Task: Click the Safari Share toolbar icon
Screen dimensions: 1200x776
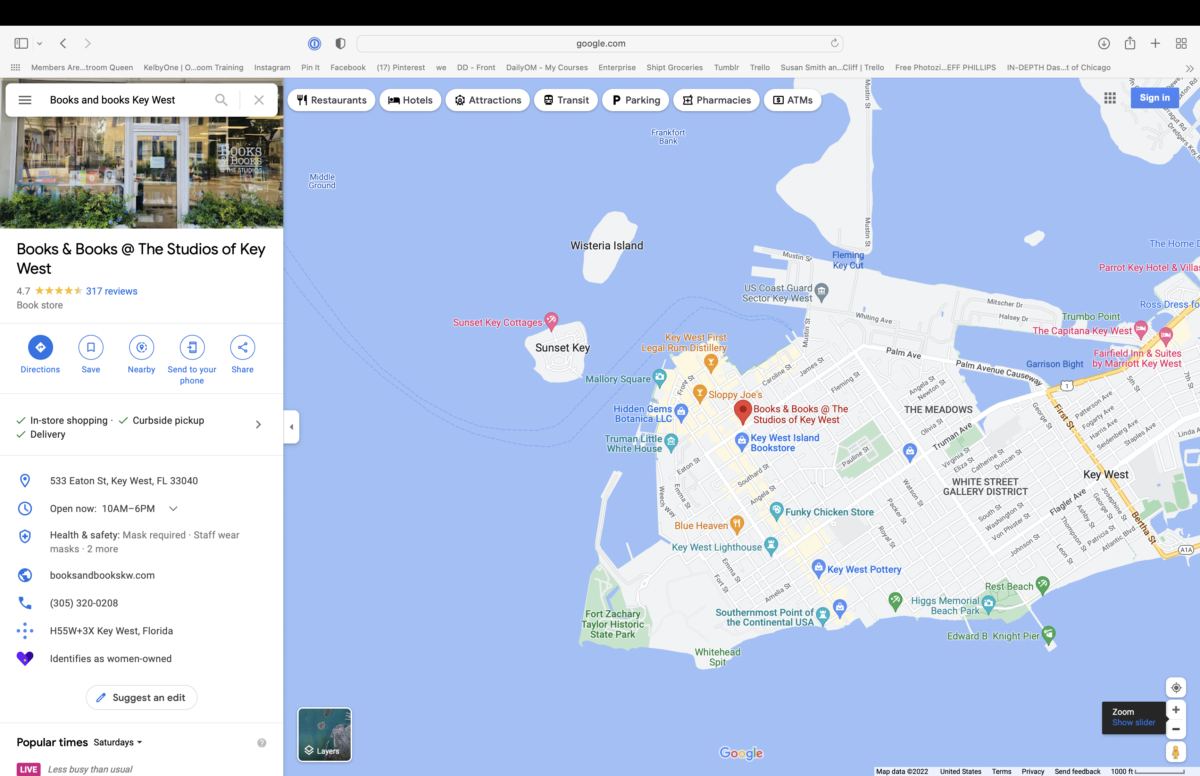Action: [x=1130, y=43]
